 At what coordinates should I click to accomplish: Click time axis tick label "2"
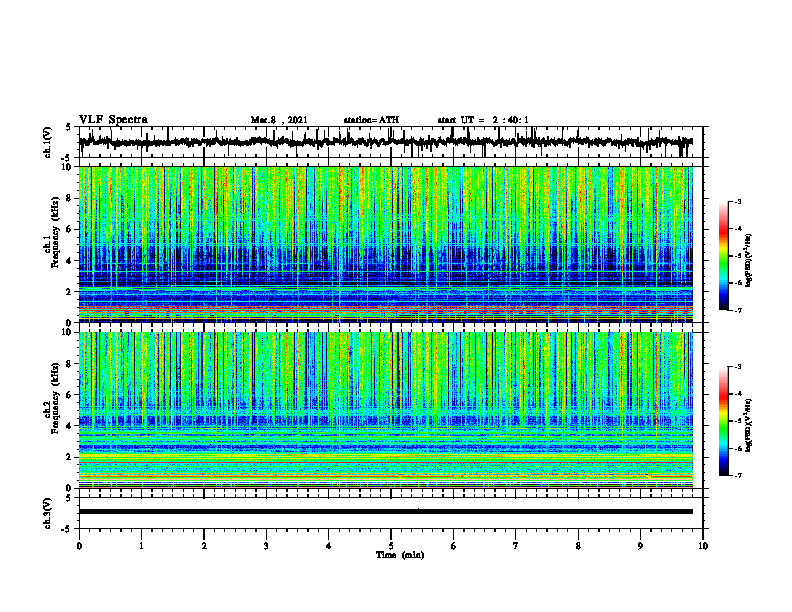204,546
